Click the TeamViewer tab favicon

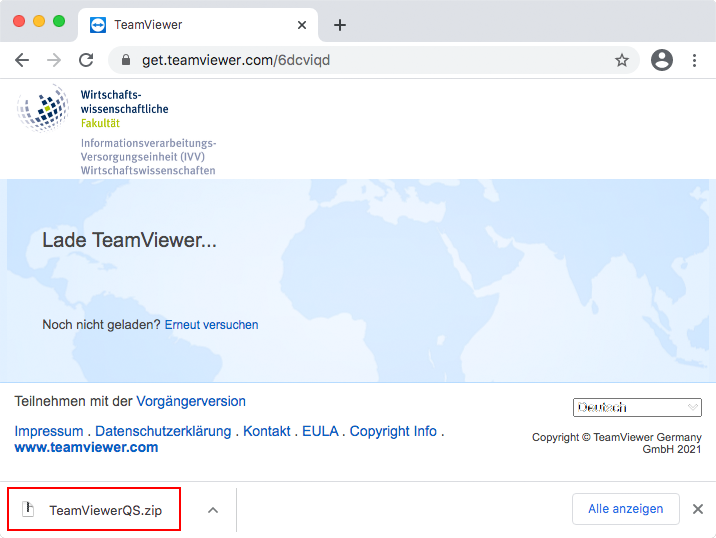click(98, 25)
